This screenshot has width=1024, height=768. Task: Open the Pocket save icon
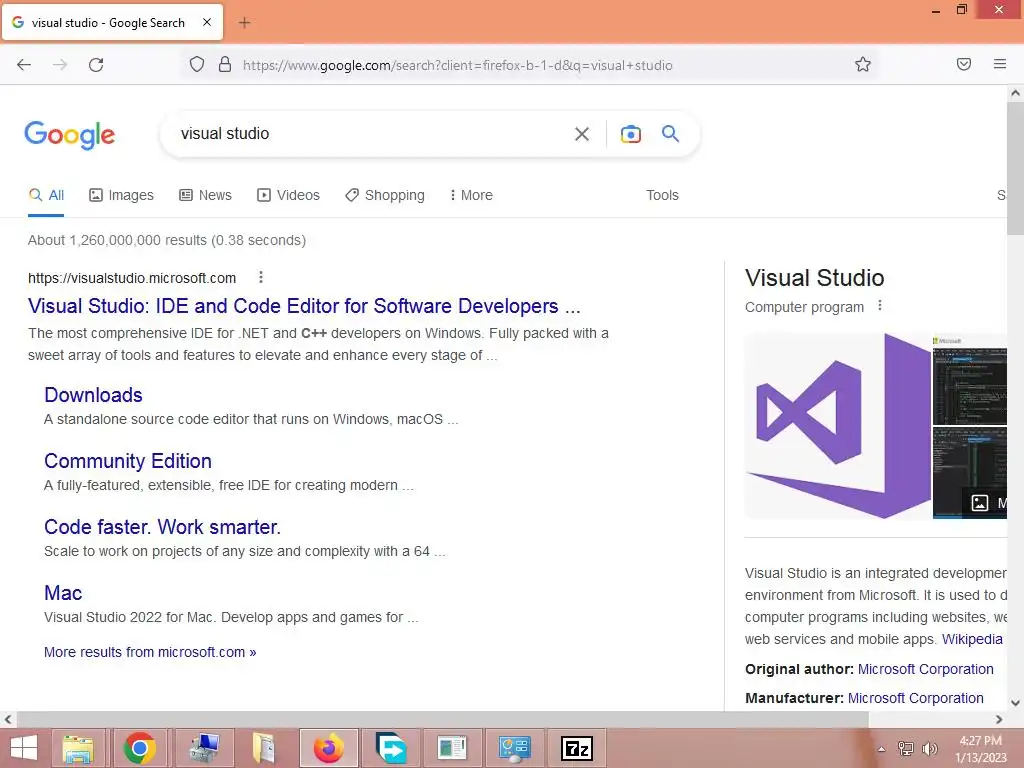click(x=963, y=64)
